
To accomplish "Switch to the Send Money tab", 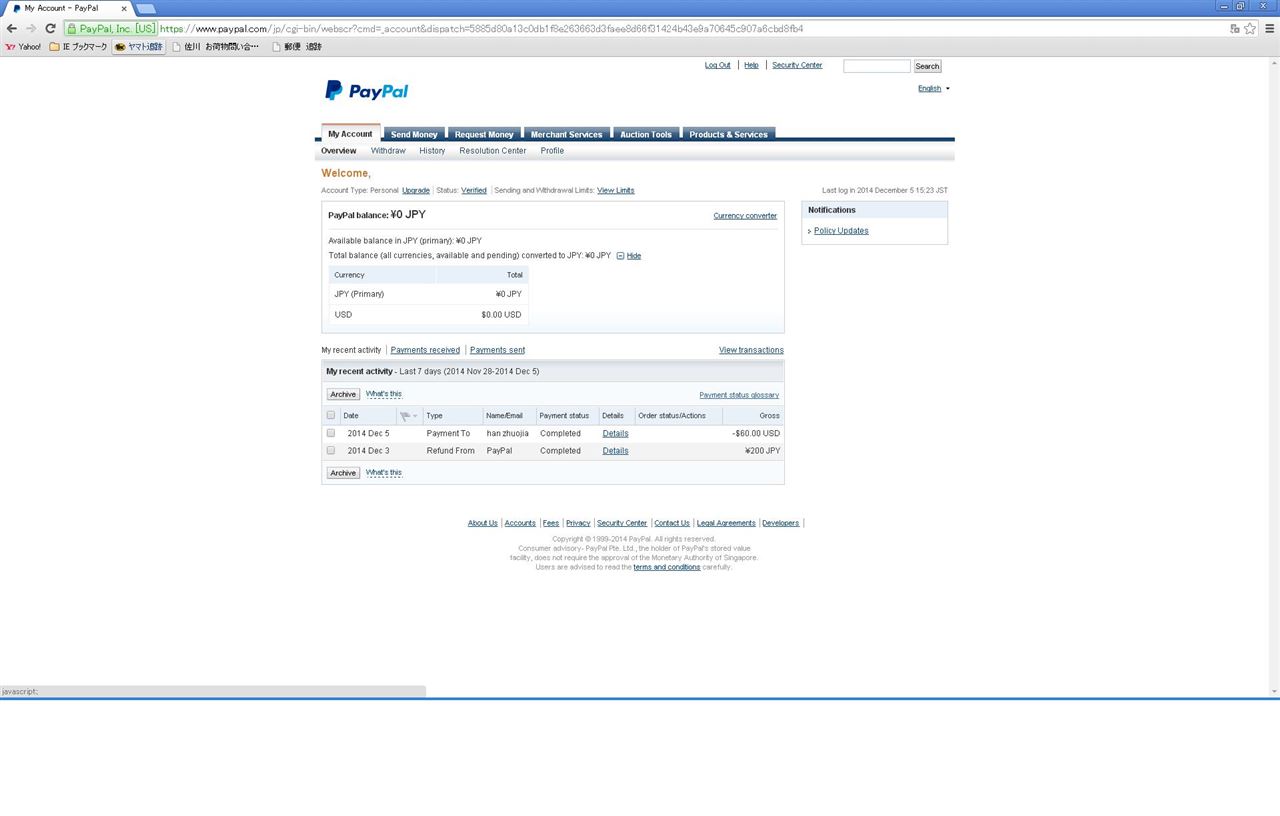I will tap(414, 134).
